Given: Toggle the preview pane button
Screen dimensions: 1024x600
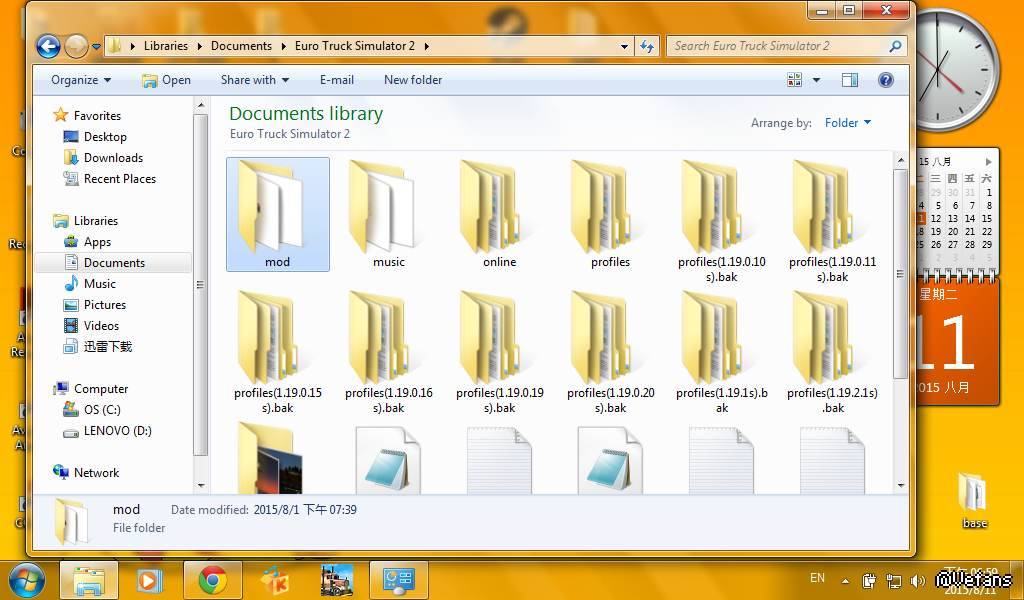Looking at the screenshot, I should (850, 80).
